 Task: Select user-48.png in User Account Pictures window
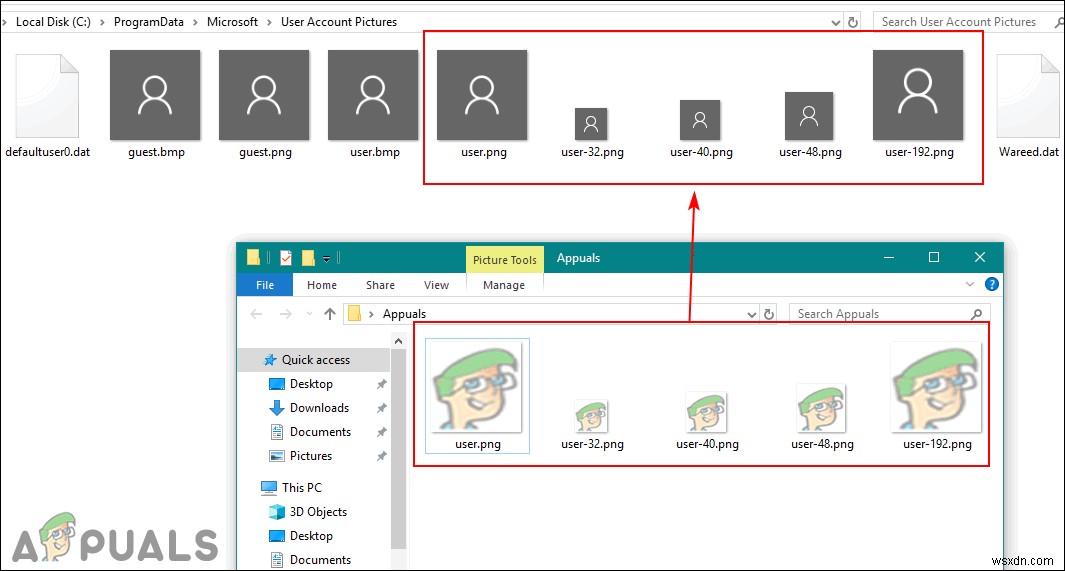(810, 126)
